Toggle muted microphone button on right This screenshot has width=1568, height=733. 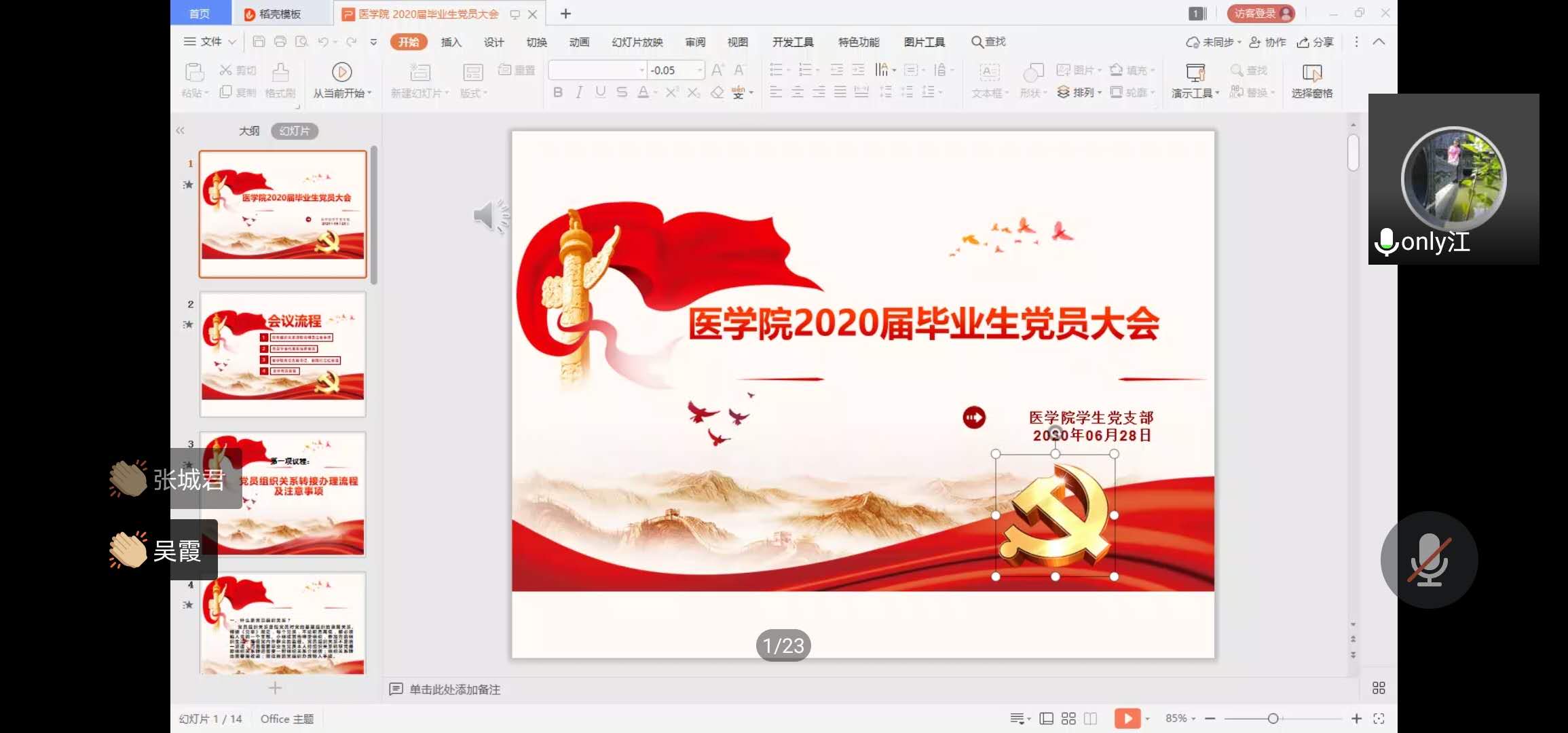(x=1429, y=559)
